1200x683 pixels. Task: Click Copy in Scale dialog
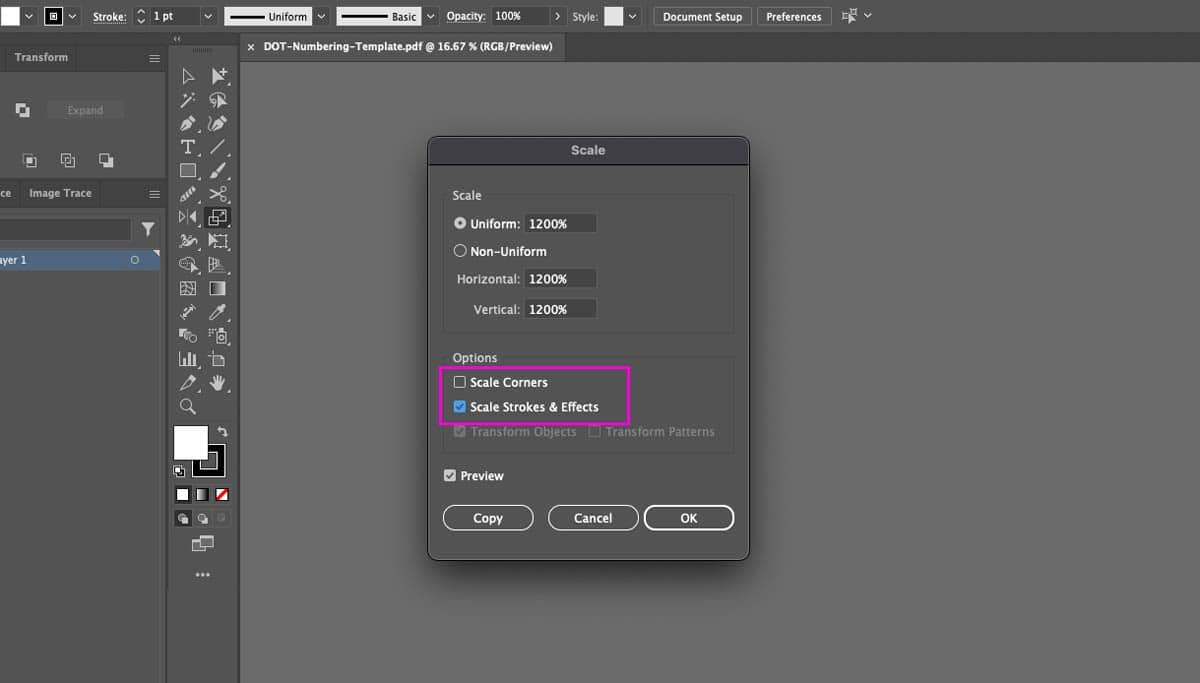pyautogui.click(x=488, y=518)
